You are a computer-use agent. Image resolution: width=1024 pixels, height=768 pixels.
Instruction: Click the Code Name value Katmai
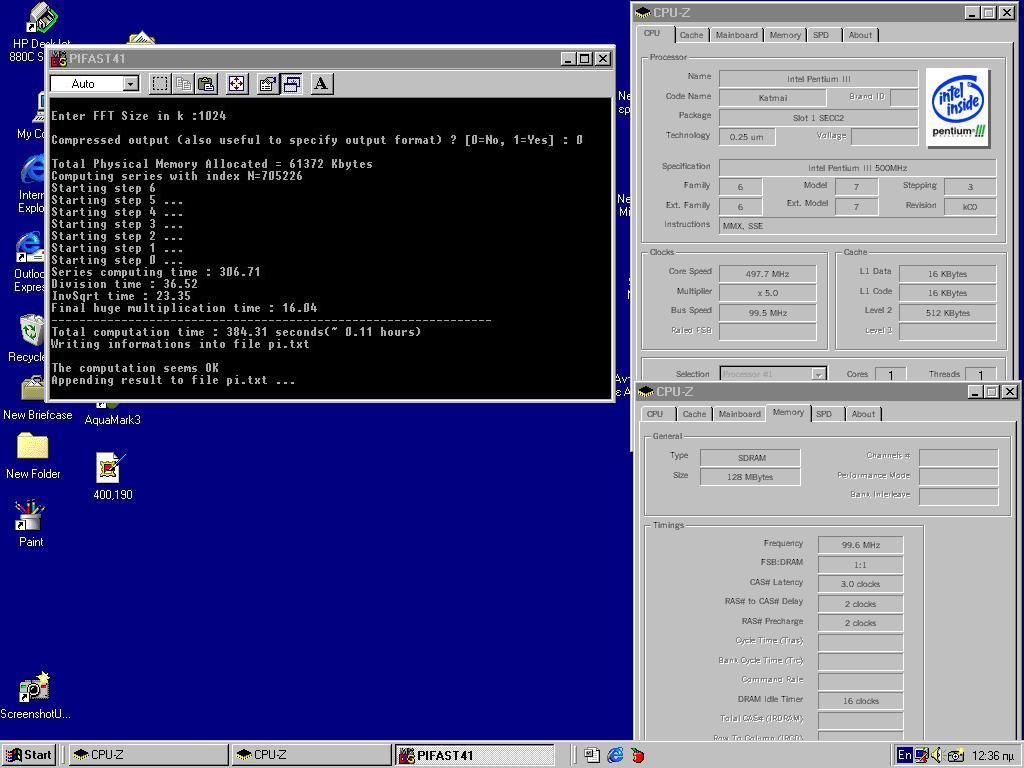[773, 98]
